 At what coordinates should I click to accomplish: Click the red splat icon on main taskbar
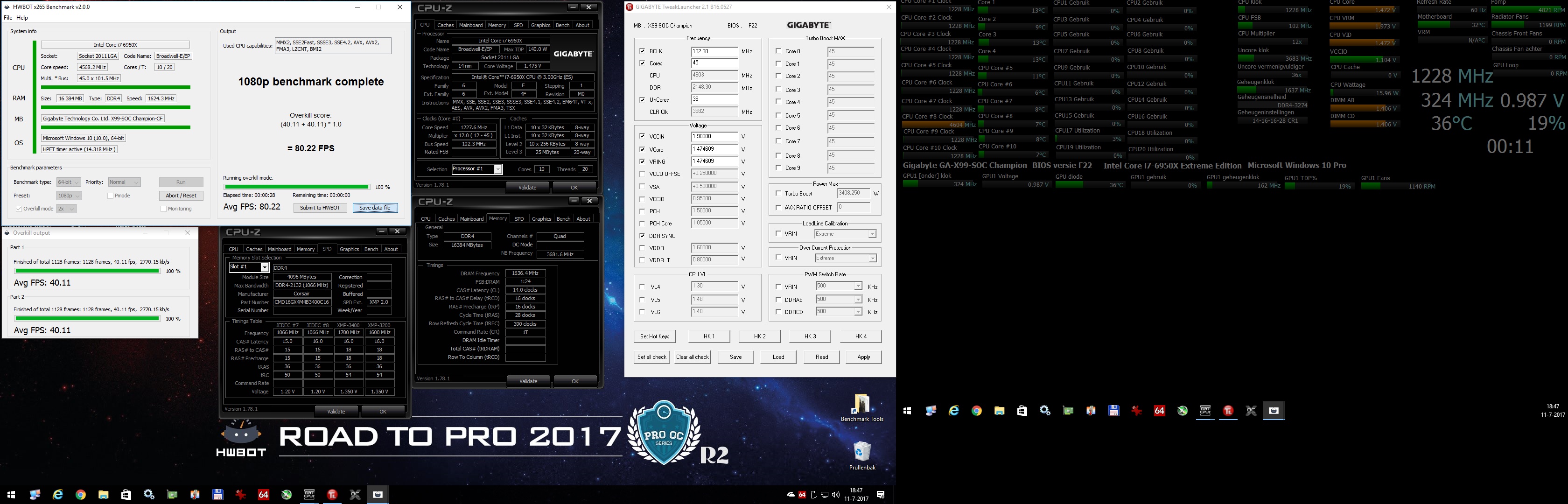coord(240,495)
